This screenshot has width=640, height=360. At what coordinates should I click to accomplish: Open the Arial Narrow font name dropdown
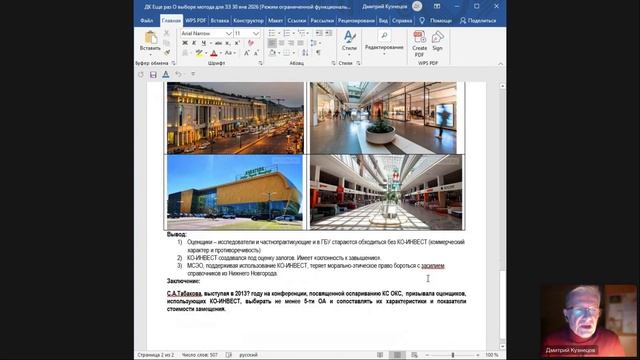(229, 33)
